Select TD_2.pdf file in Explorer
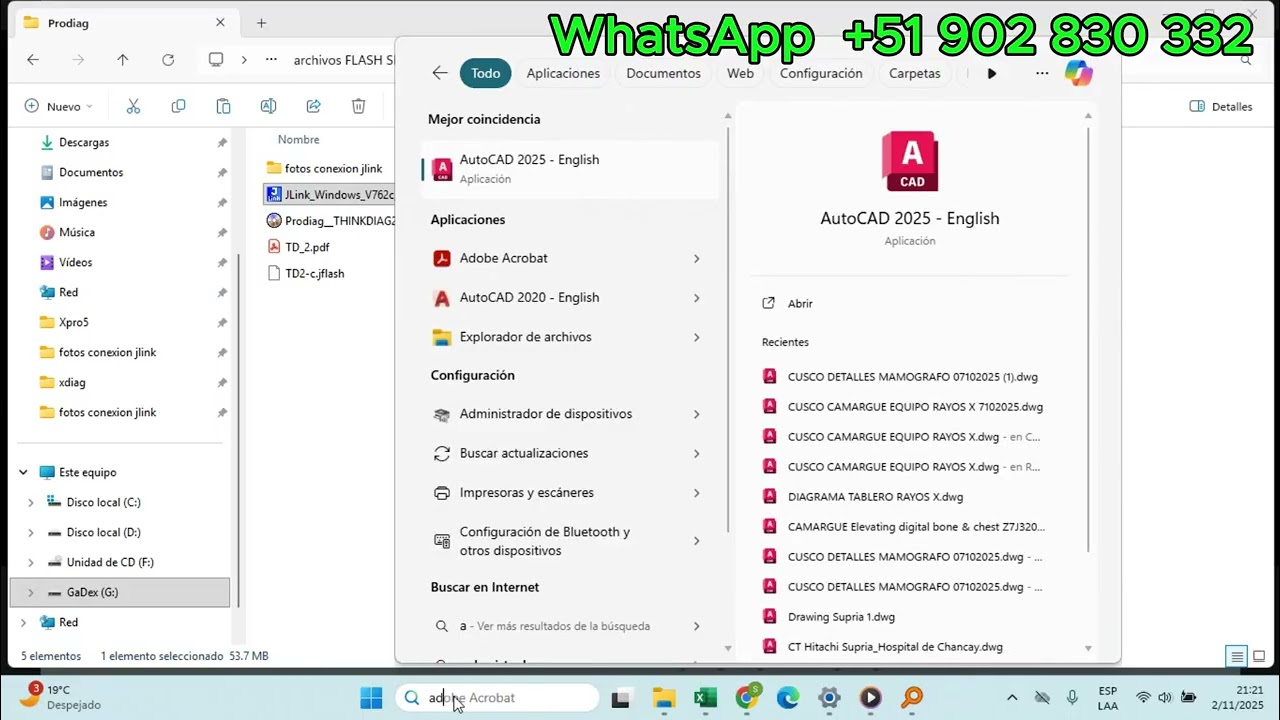The height and width of the screenshot is (720, 1280). (307, 247)
